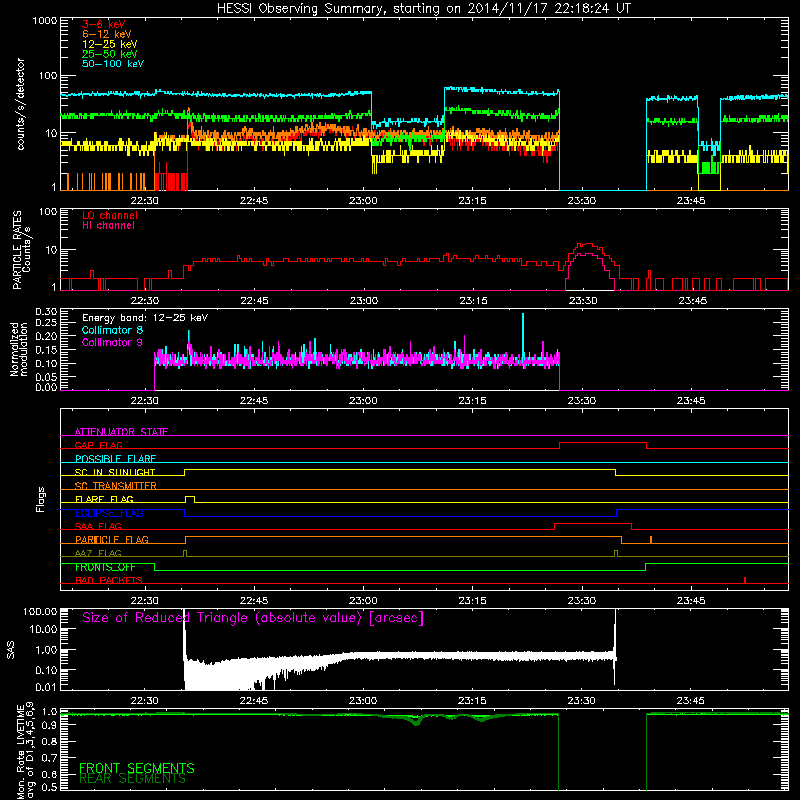This screenshot has width=800, height=800.
Task: Click the 0.30 tick on the modulation axis
Action: click(46, 312)
